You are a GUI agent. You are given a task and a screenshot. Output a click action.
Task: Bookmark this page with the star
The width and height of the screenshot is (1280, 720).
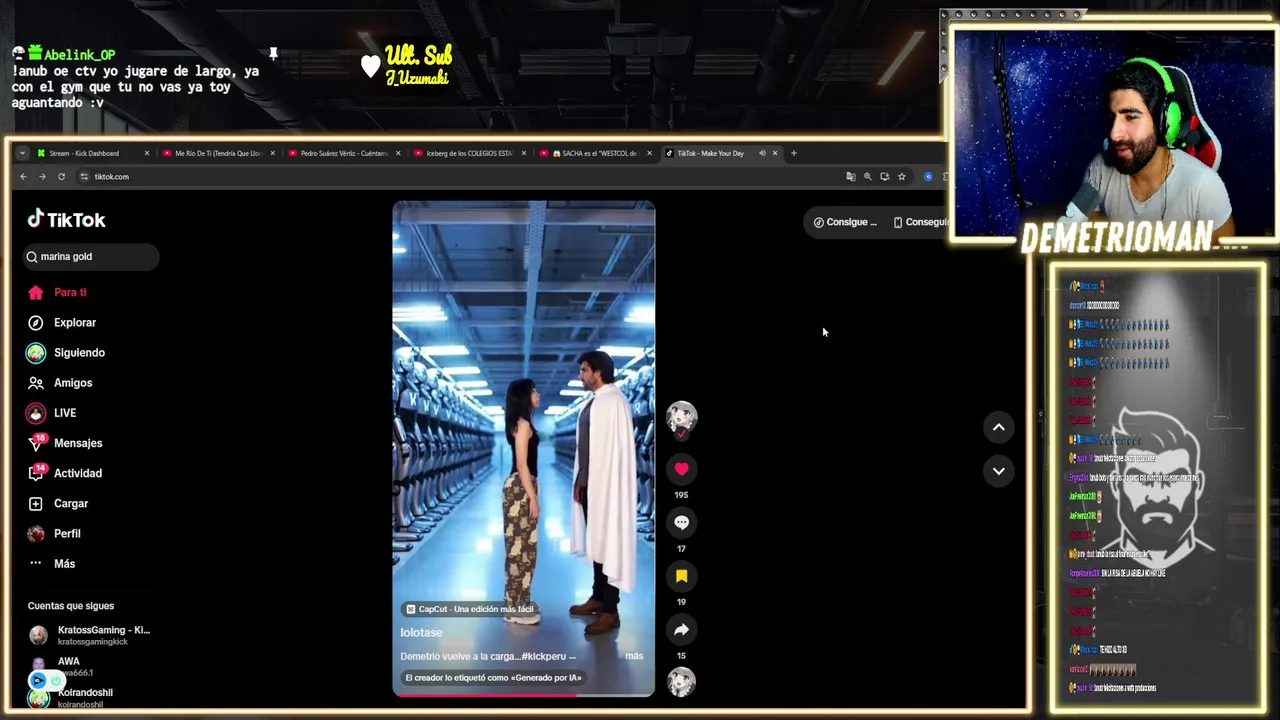pos(901,176)
